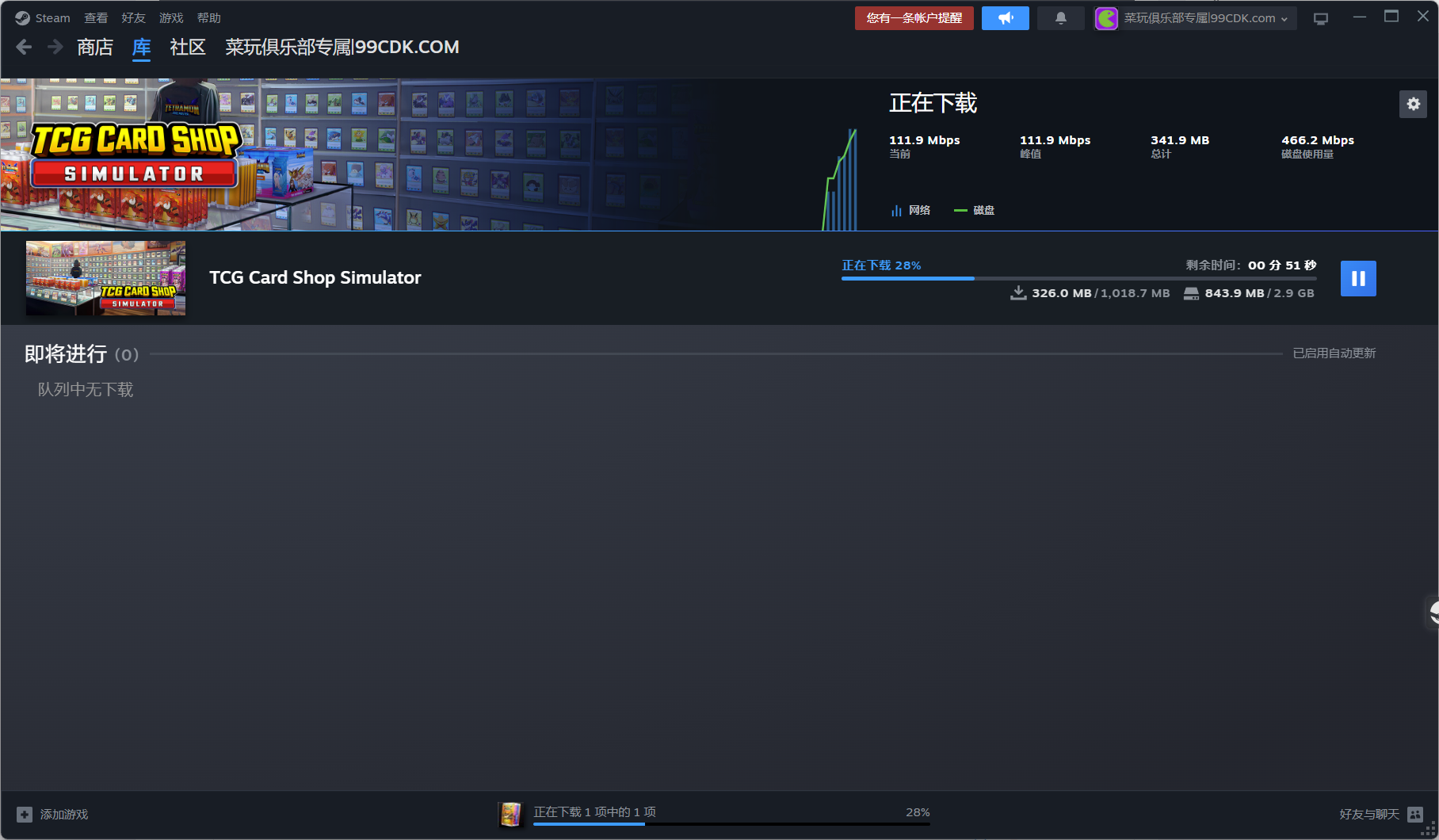Click the 341.9 MB 总计 stat

[1180, 146]
